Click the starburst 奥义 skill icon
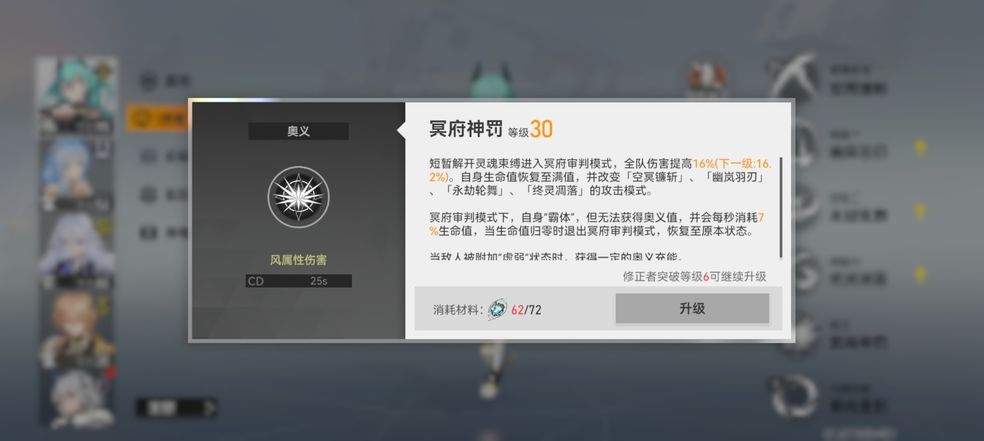Viewport: 984px width, 441px height. [298, 197]
